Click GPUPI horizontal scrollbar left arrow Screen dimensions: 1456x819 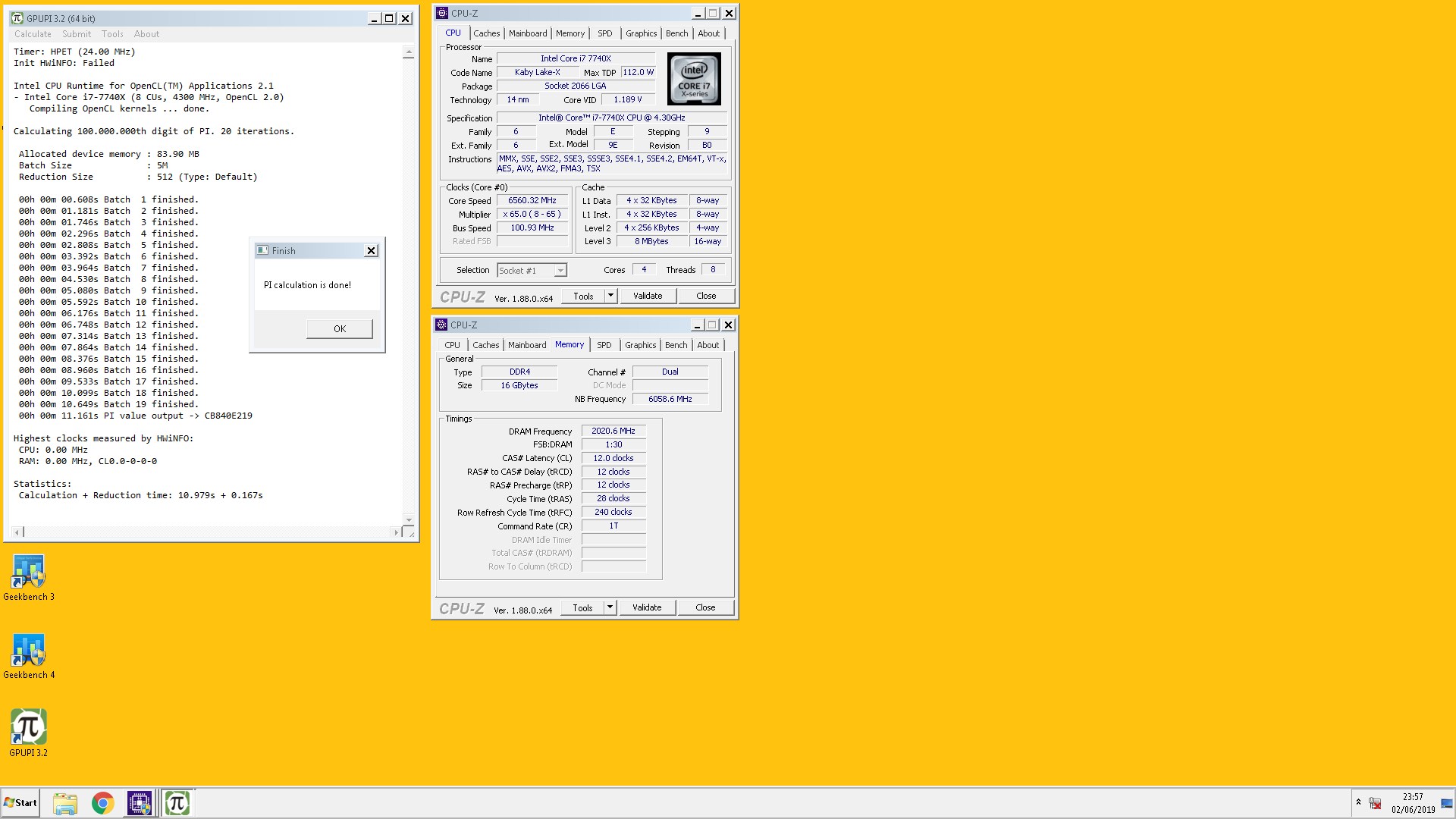click(x=18, y=532)
